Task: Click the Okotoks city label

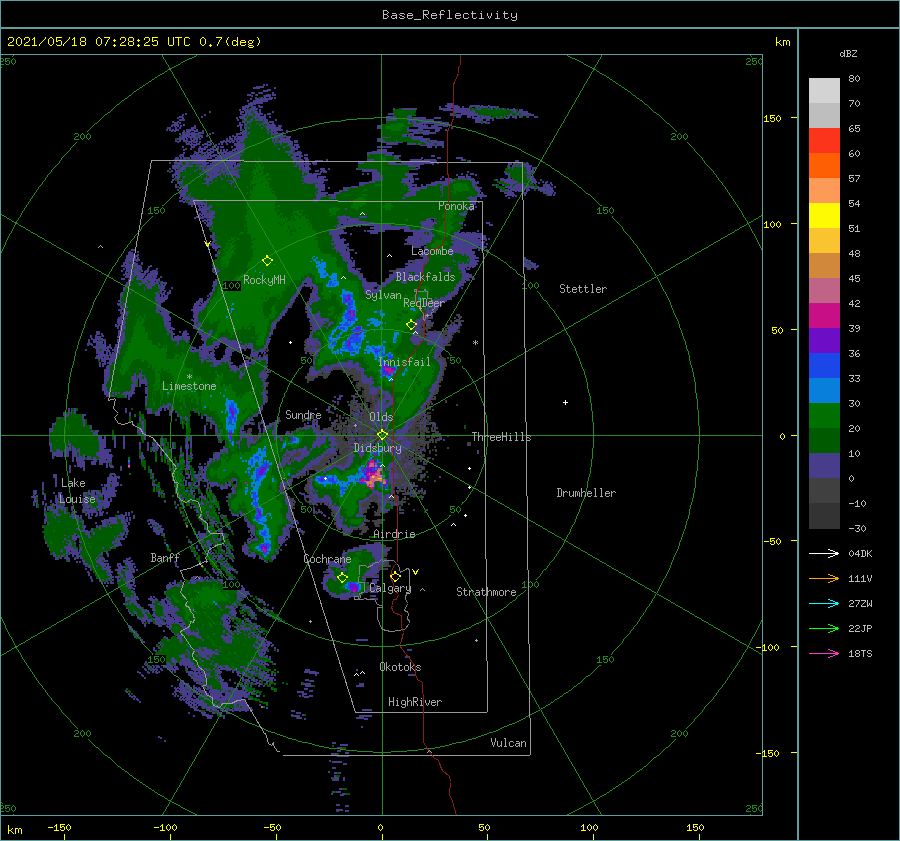Action: click(400, 667)
